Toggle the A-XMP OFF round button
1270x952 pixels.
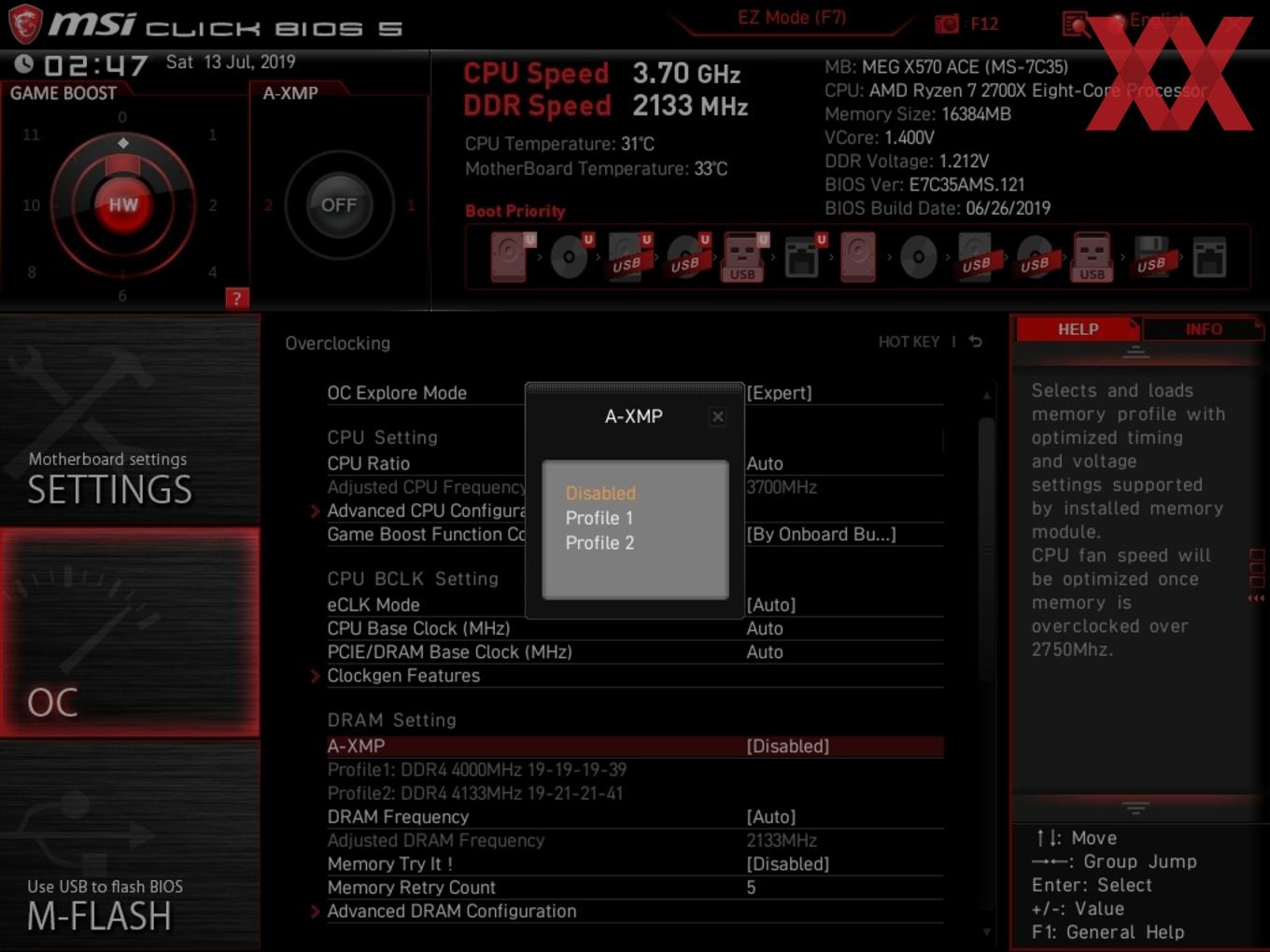tap(339, 204)
